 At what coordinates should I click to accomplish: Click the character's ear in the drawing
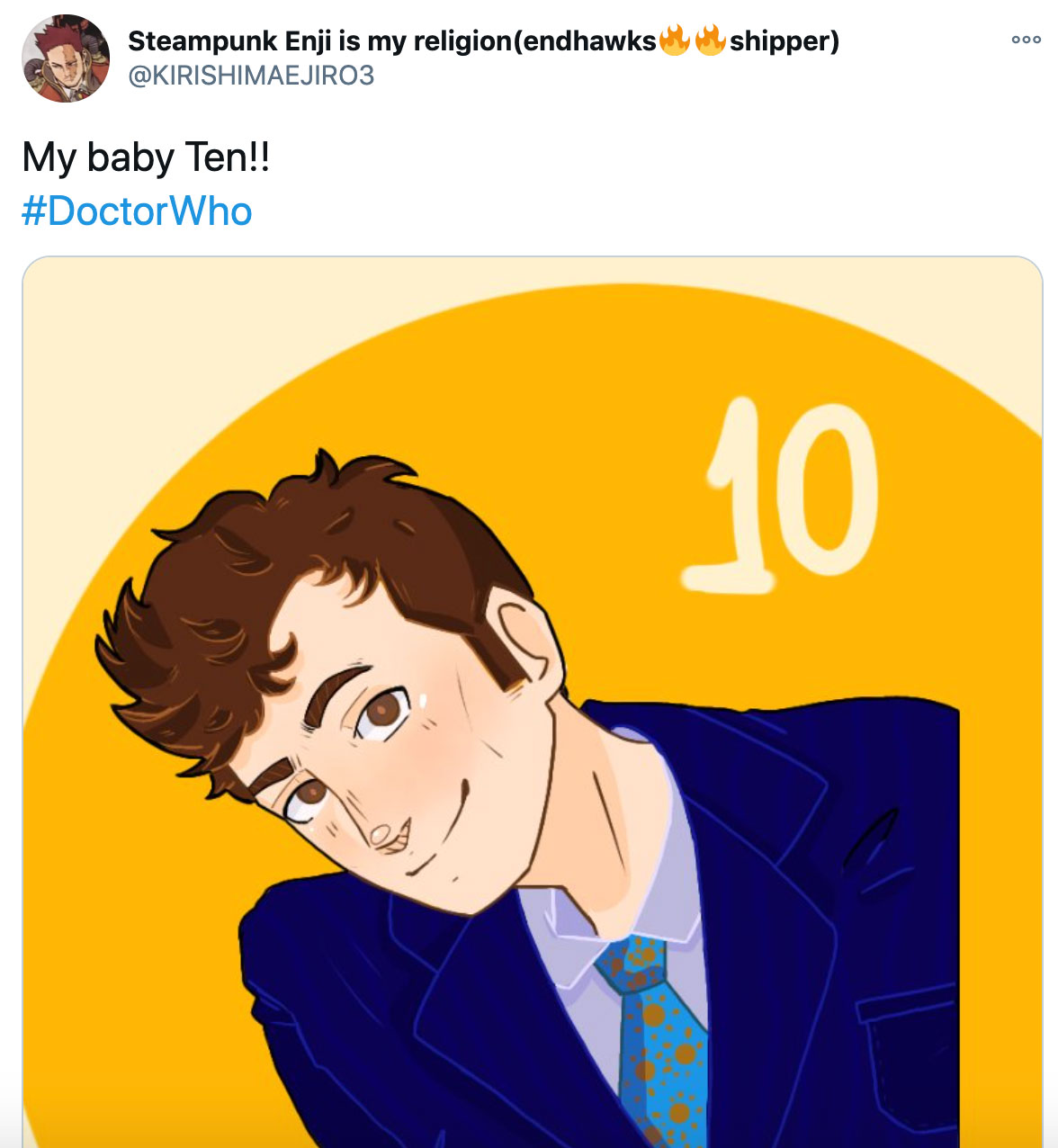point(530,645)
